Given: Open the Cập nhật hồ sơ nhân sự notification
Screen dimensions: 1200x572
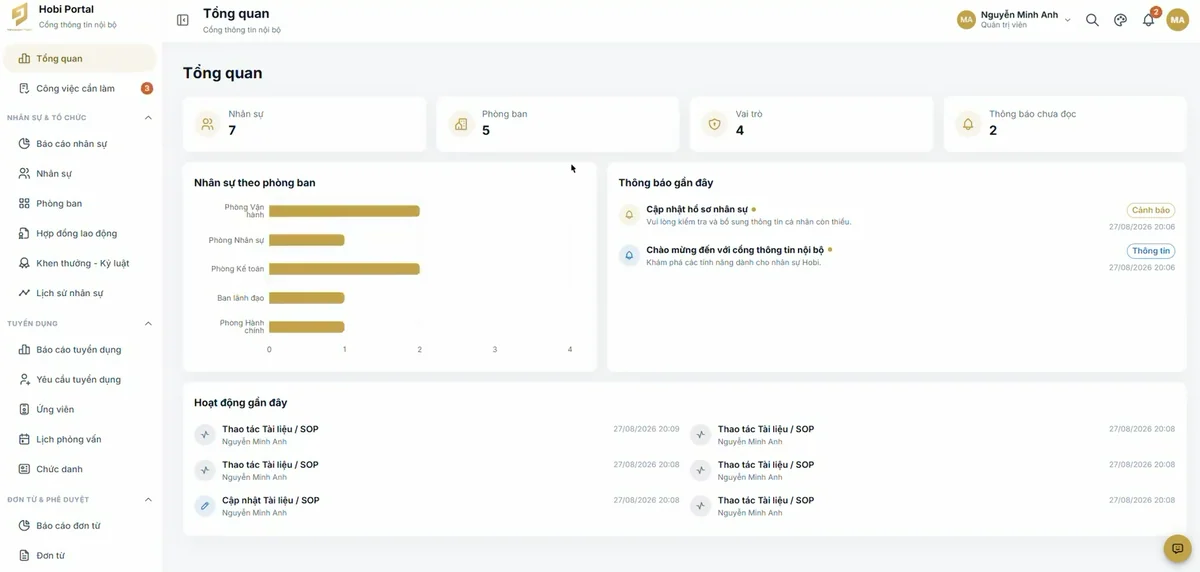Looking at the screenshot, I should pos(897,215).
